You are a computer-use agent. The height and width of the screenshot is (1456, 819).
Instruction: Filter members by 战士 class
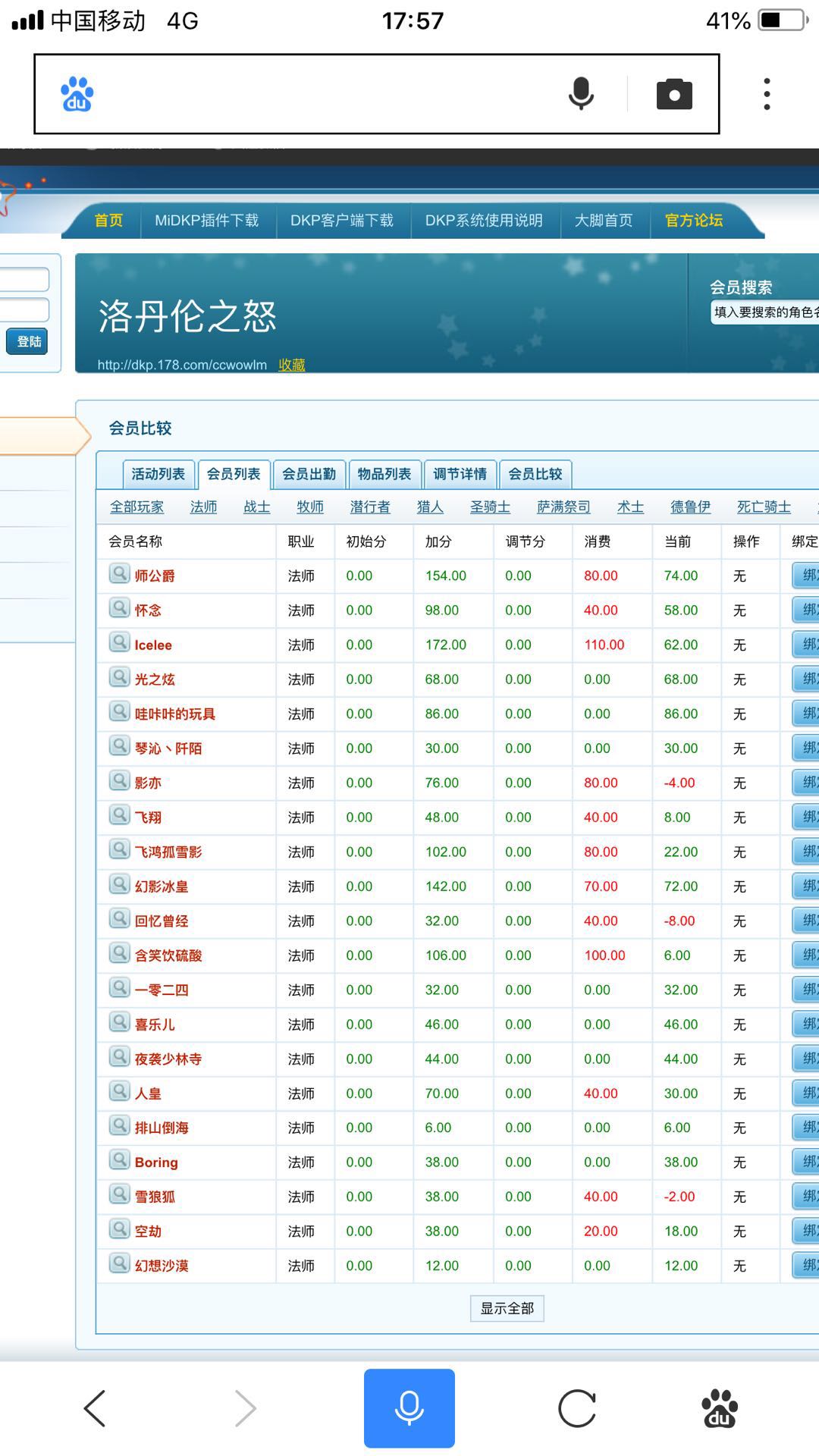pyautogui.click(x=257, y=507)
